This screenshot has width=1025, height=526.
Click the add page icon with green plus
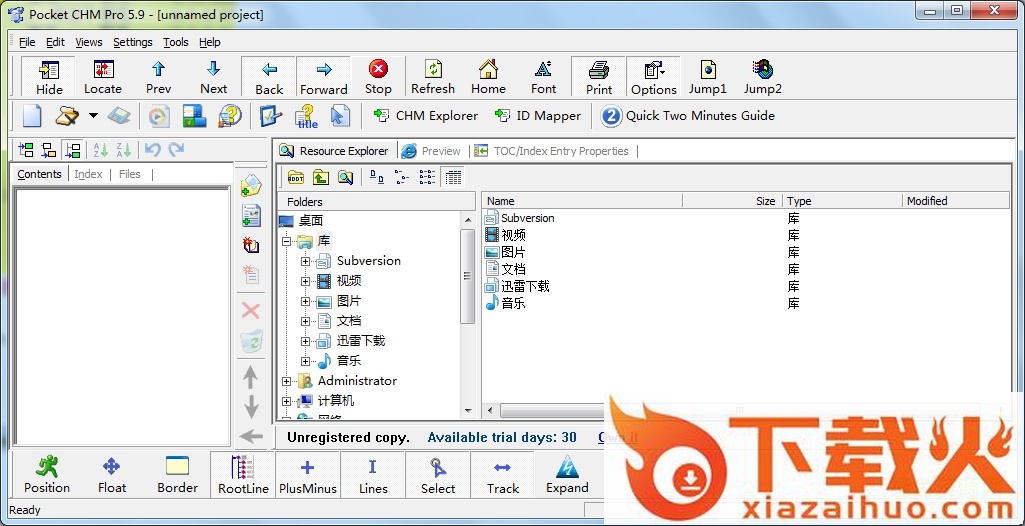251,215
